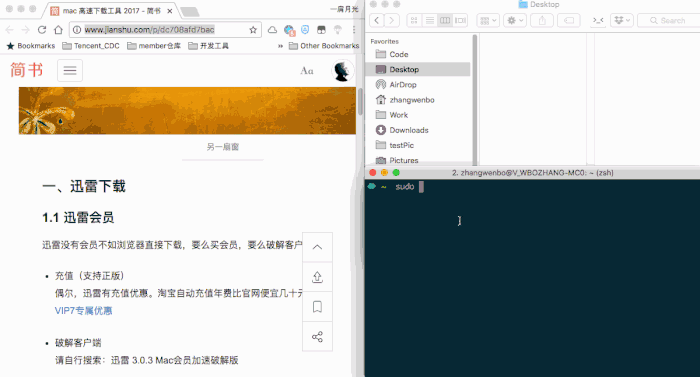The image size is (700, 377).
Task: Click 另一扇窗 caption text
Action: tap(223, 147)
